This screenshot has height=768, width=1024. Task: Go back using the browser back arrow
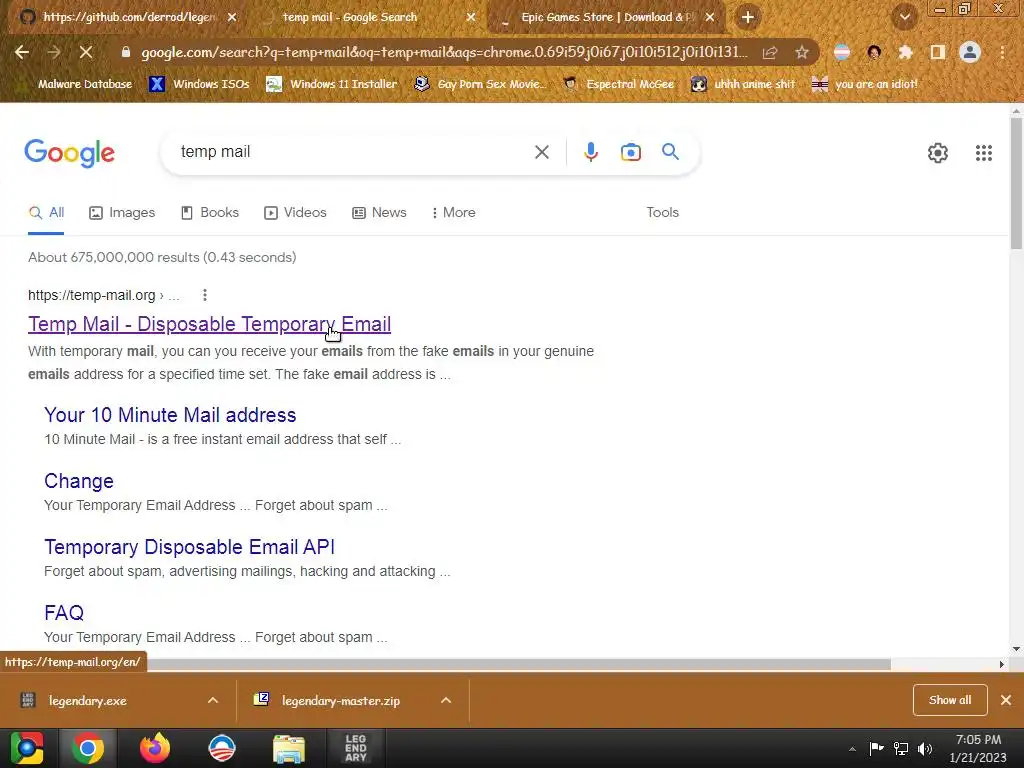point(22,52)
